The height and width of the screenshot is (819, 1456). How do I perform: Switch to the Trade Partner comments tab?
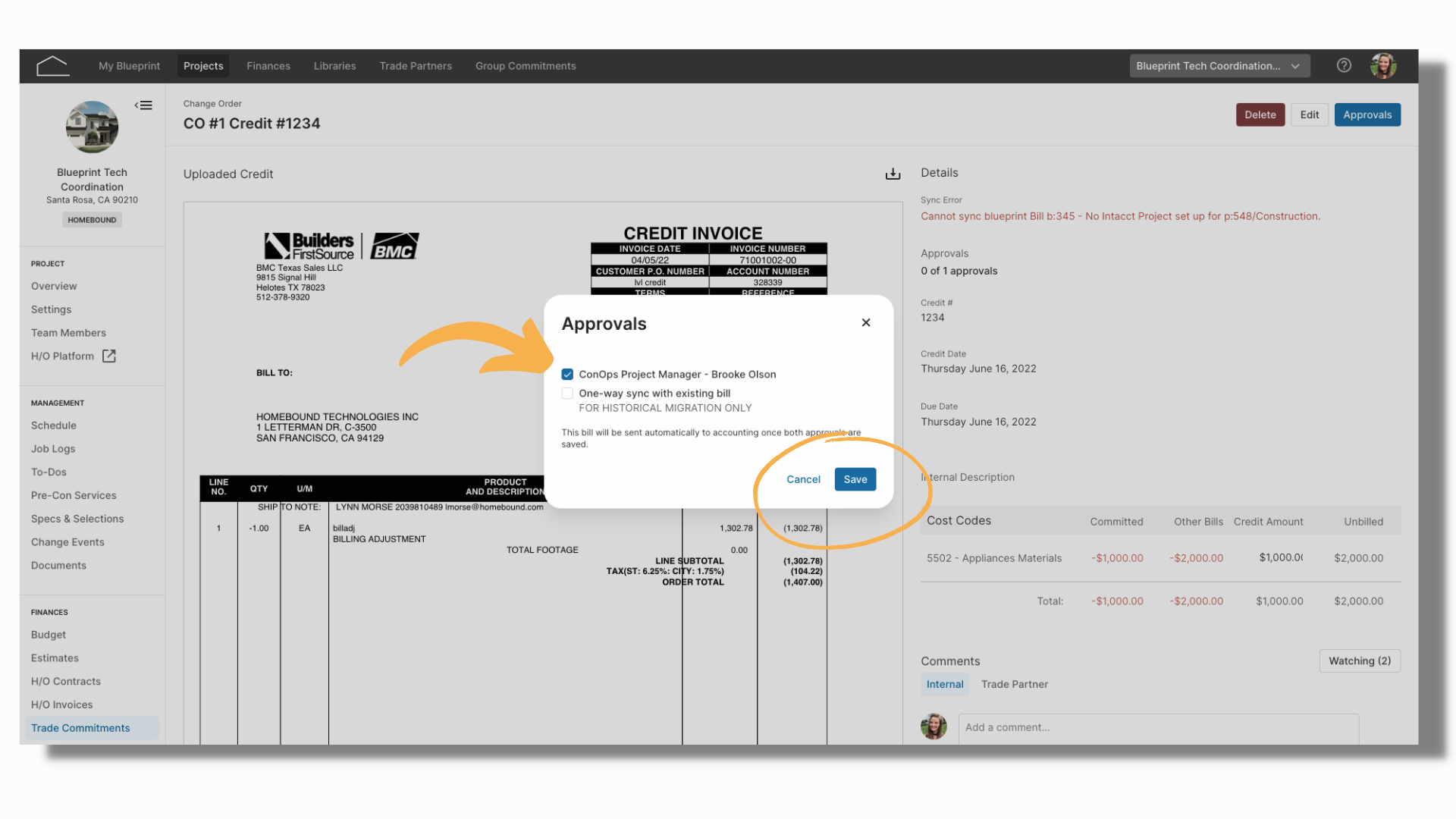1015,684
